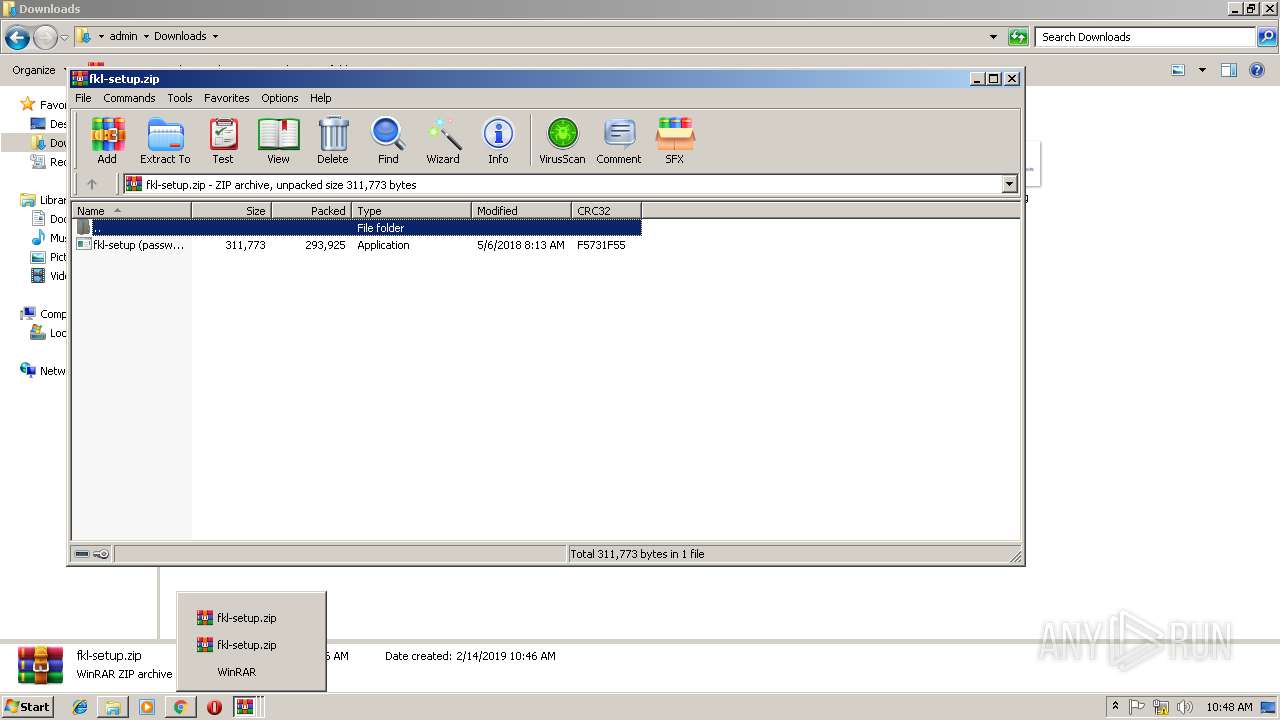Open the Commands menu
1280x720 pixels.
129,98
